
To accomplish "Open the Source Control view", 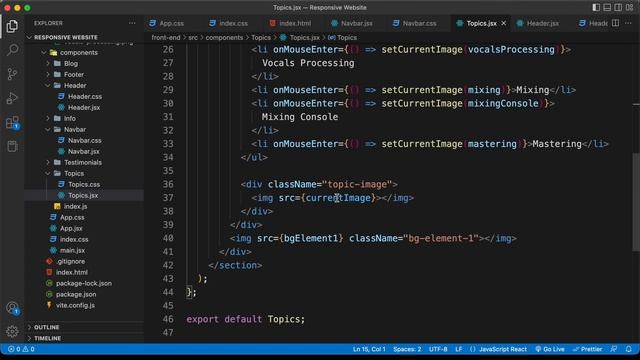I will coord(12,74).
